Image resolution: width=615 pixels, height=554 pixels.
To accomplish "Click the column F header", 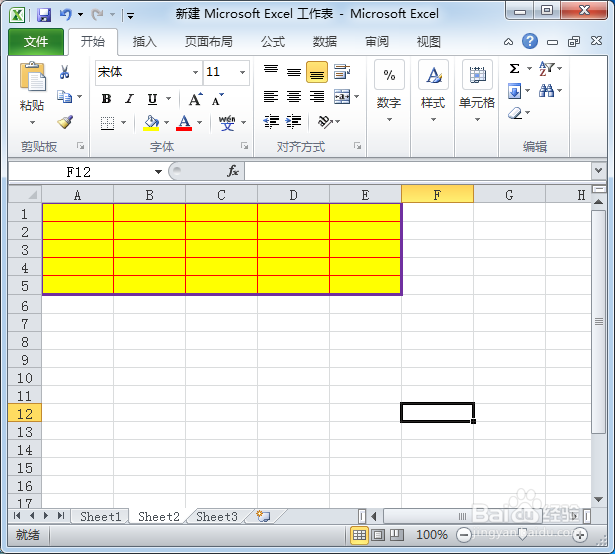I will click(x=437, y=195).
